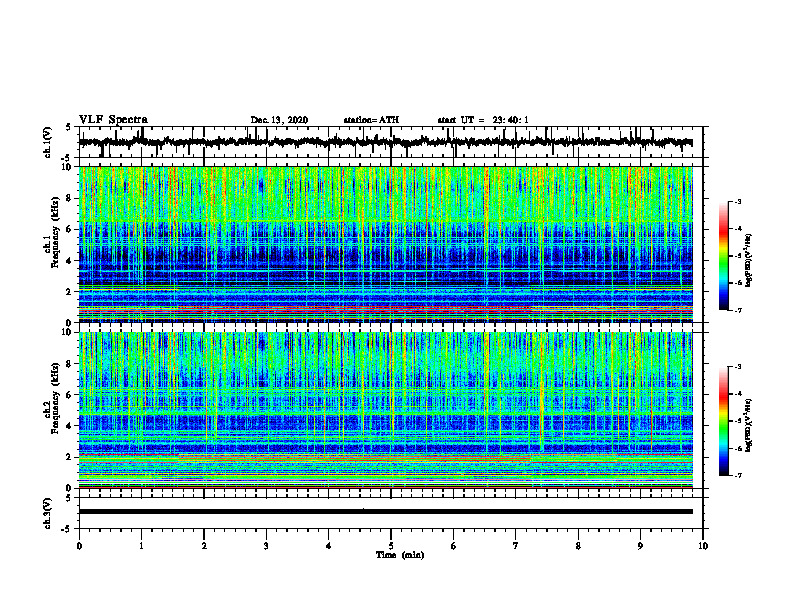
Task: Click the '5' tick on ch.1(V) voltage axis
Action: coord(69,128)
